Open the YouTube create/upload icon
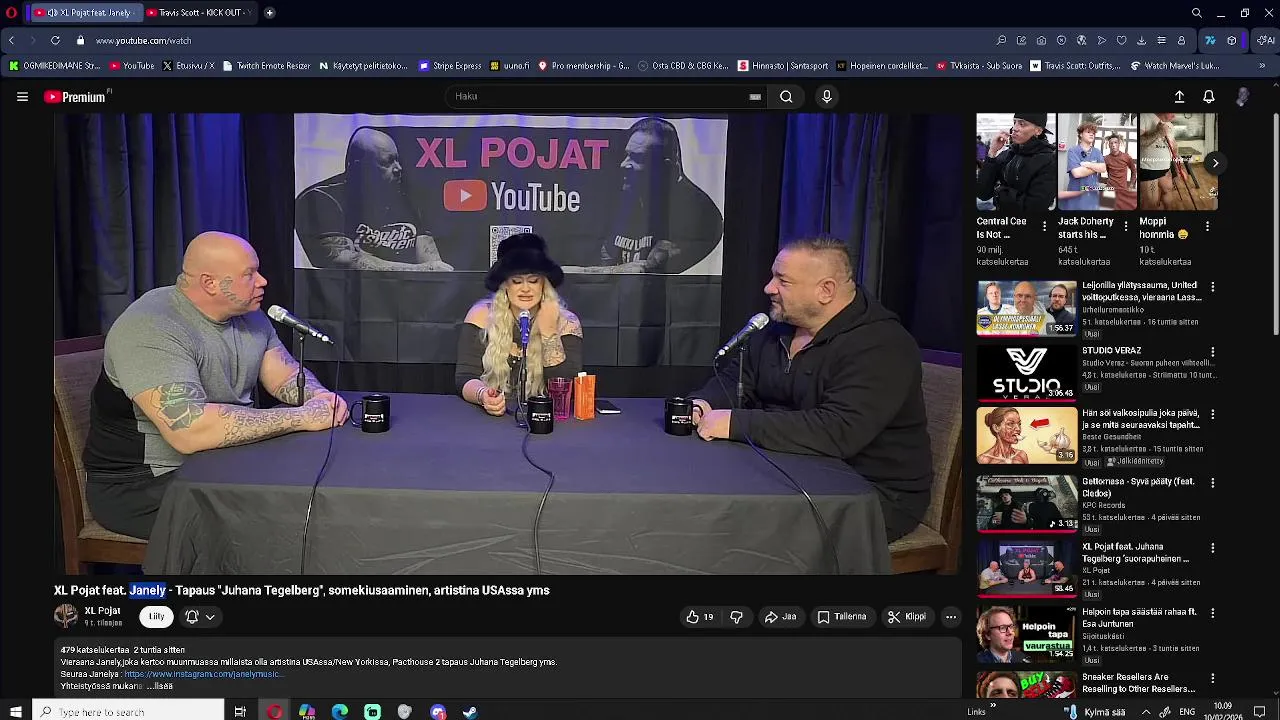The height and width of the screenshot is (720, 1280). point(1179,97)
